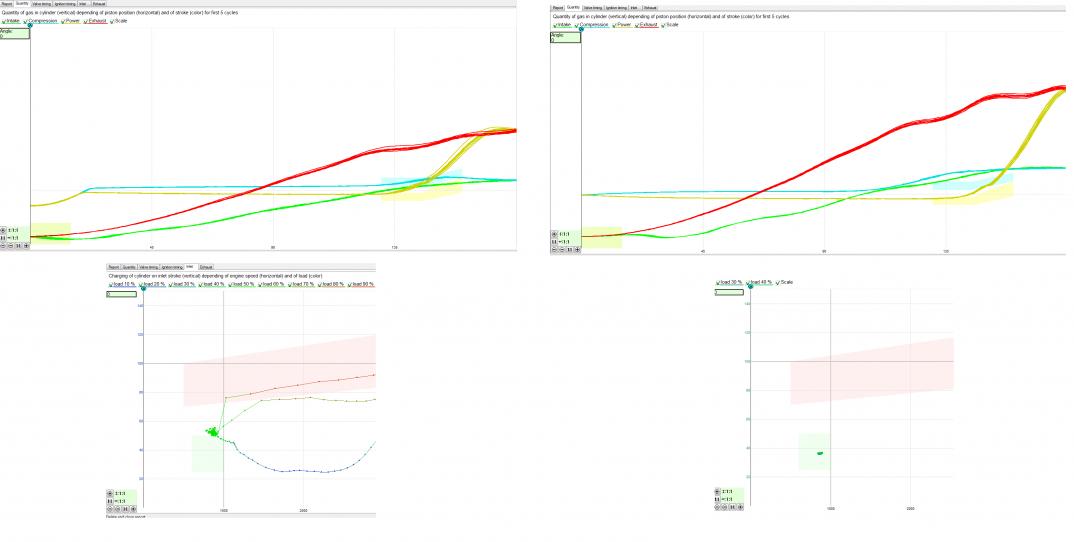Click the ~1:1 scale icon in bottom-right chart
The width and height of the screenshot is (1074, 542).
click(717, 500)
